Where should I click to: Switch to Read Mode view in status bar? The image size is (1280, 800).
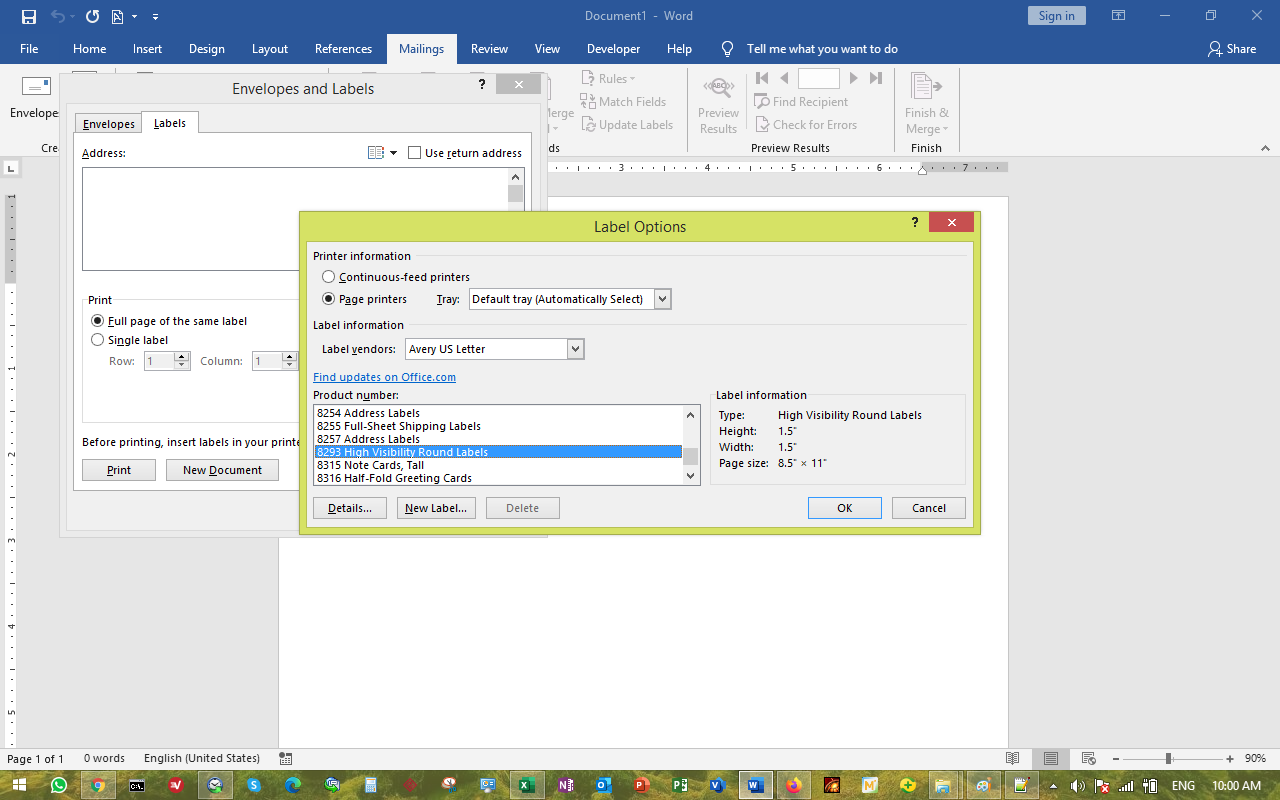coord(1012,759)
